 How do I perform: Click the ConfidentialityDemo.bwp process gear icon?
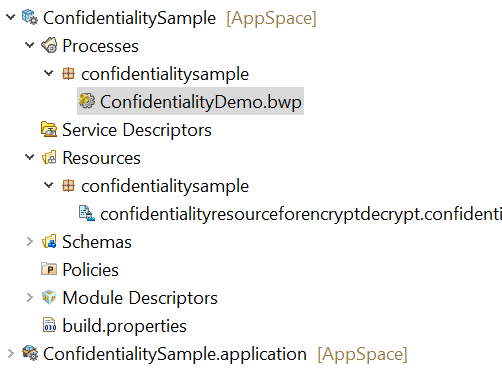(x=87, y=101)
